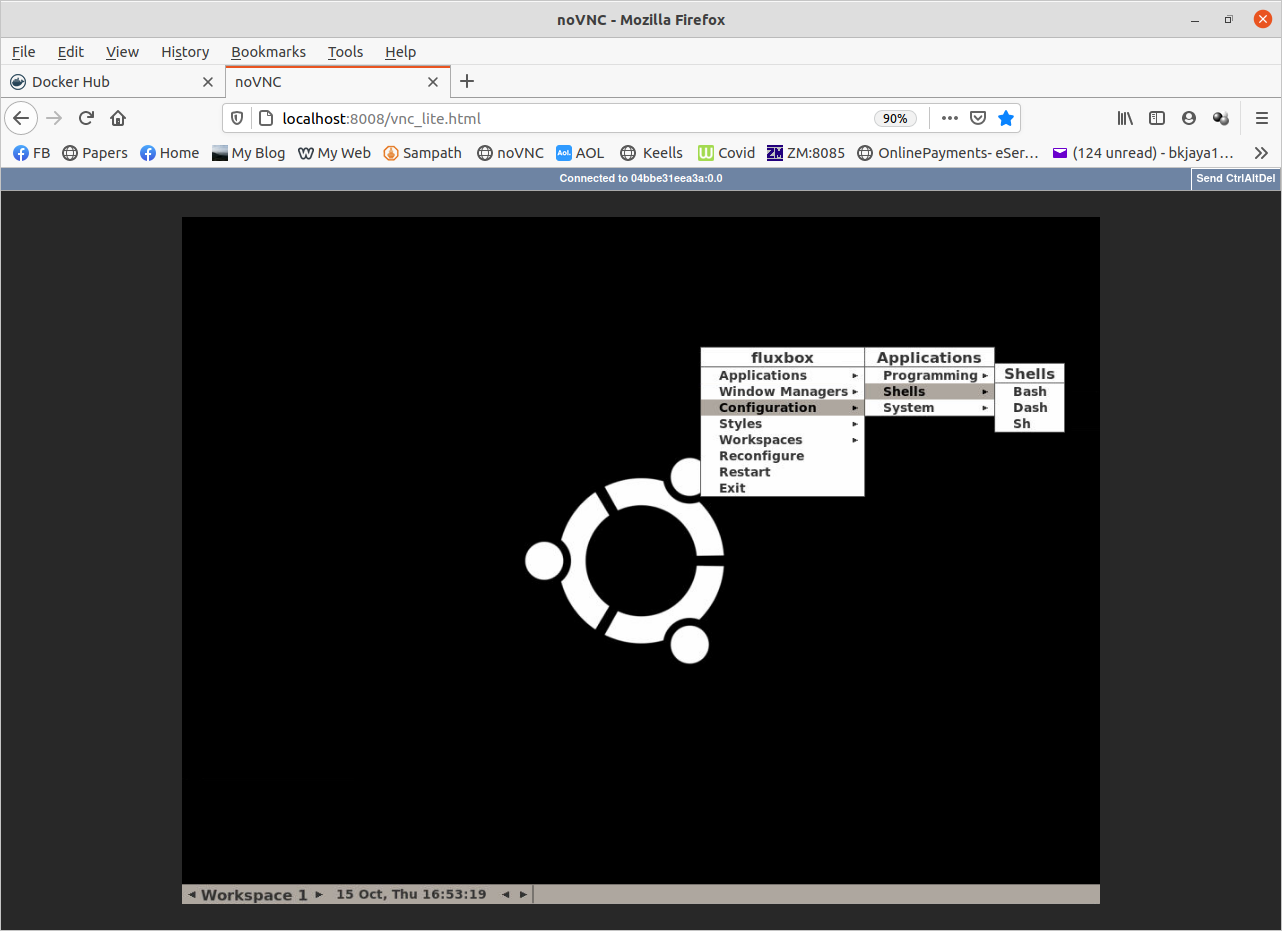This screenshot has width=1282, height=931.
Task: Select Reconfigure in fluxbox menu
Action: coord(782,456)
